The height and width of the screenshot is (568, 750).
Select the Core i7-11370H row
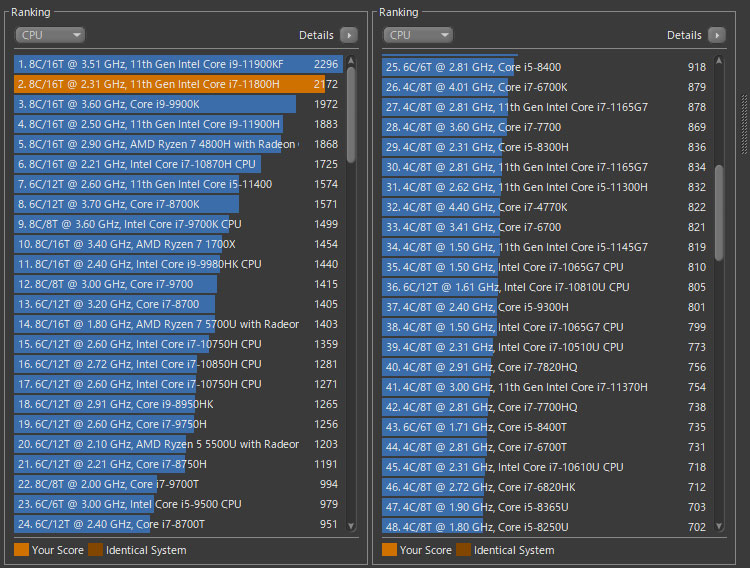[546, 387]
